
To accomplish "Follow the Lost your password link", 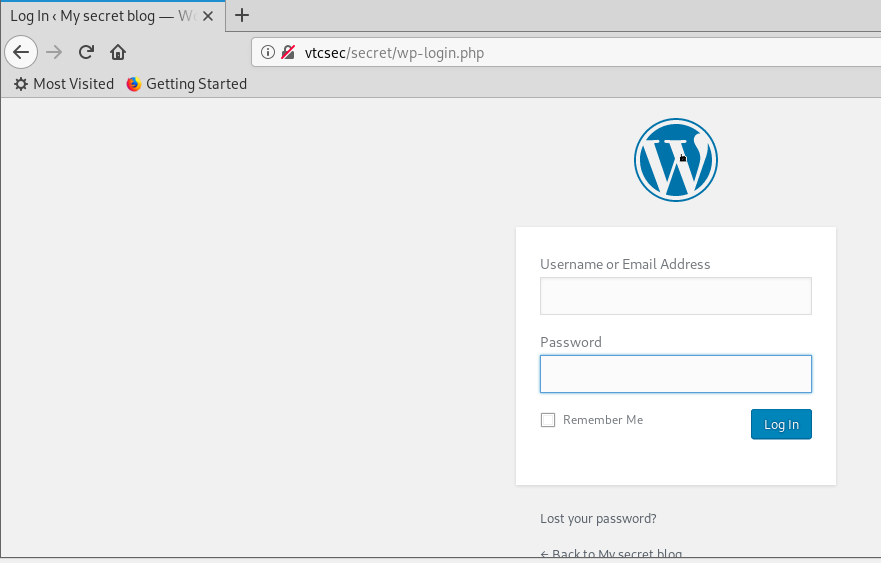I will click(x=598, y=518).
